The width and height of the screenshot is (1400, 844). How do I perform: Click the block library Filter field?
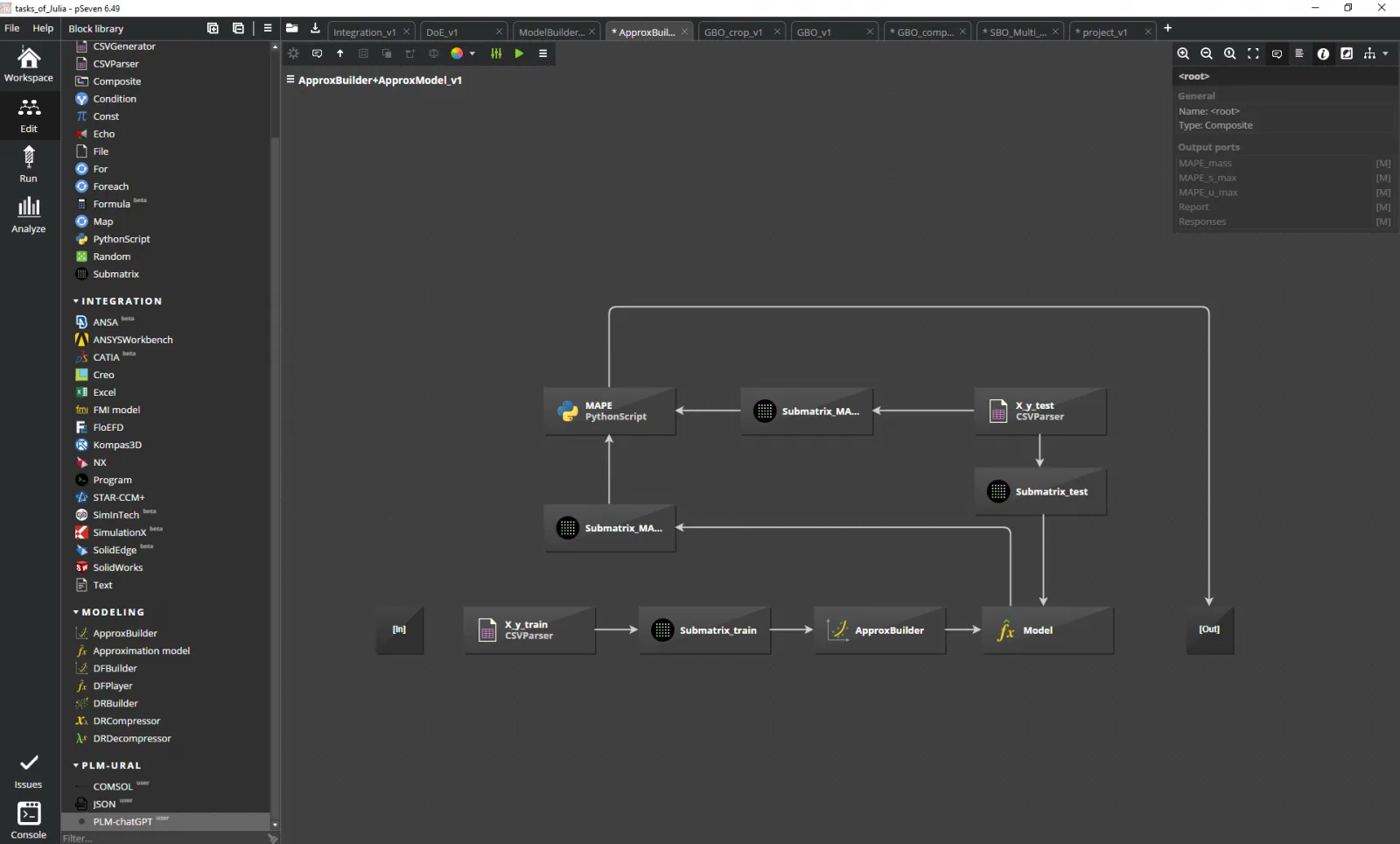(163, 838)
